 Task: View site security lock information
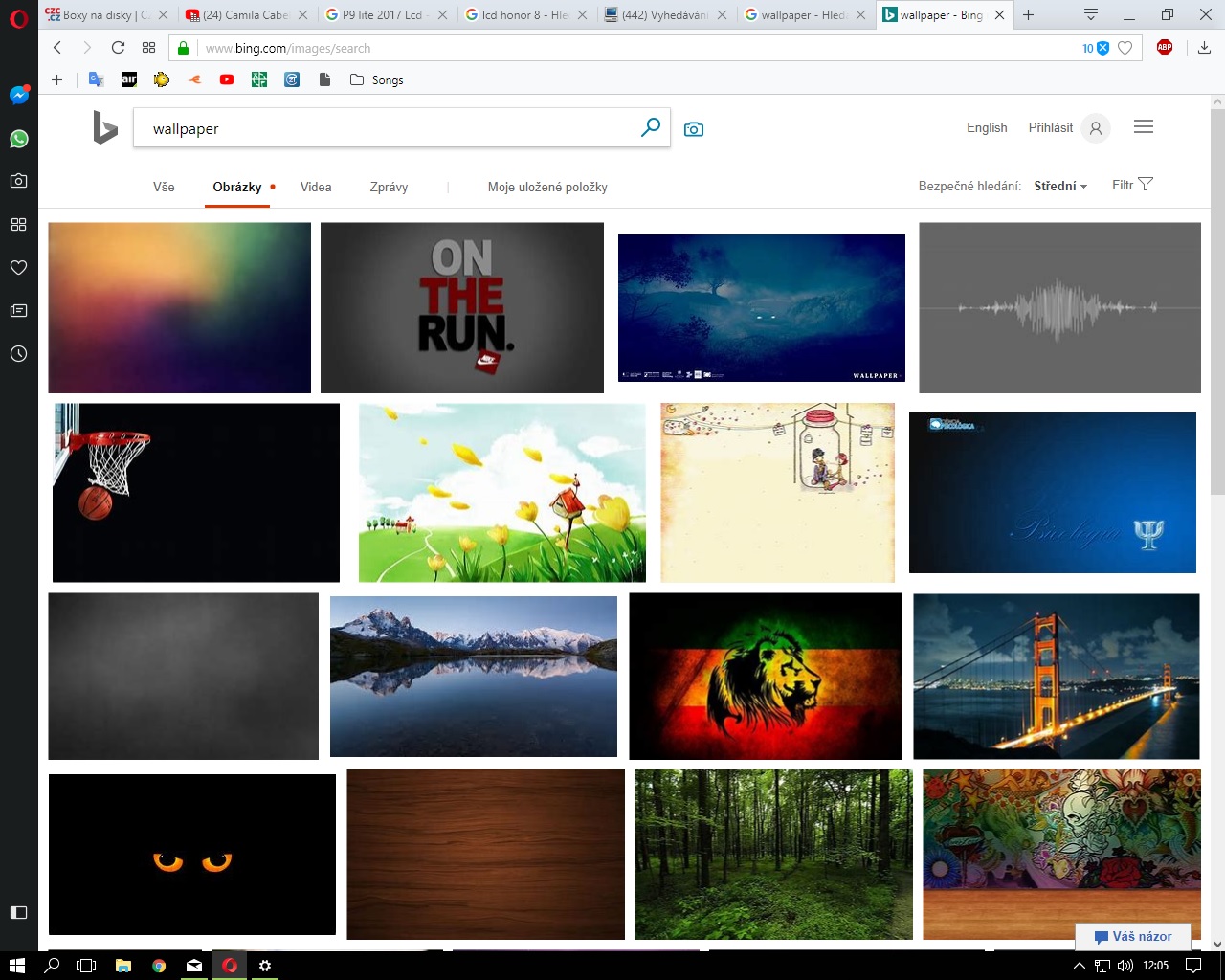(183, 48)
